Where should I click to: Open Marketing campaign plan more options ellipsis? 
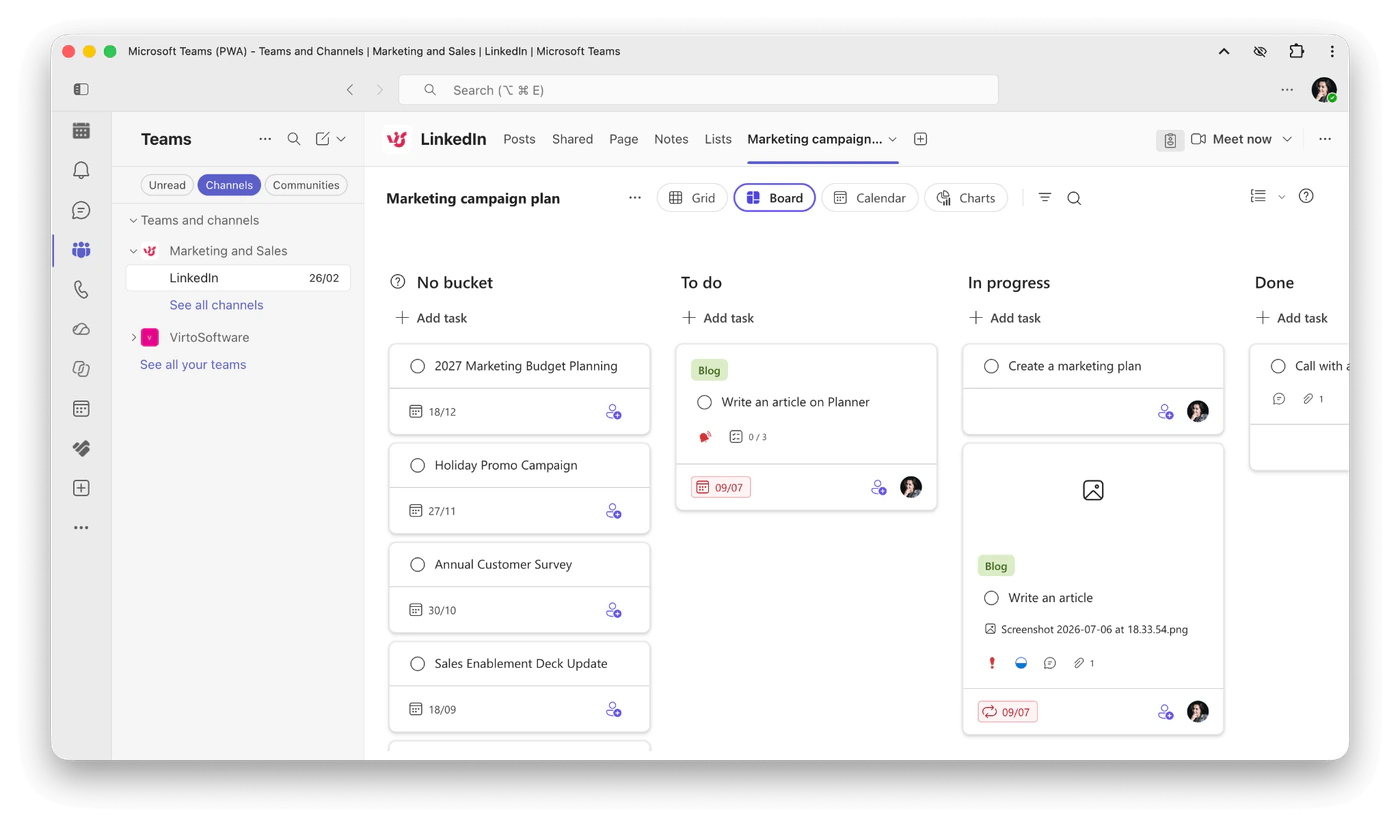coord(635,198)
